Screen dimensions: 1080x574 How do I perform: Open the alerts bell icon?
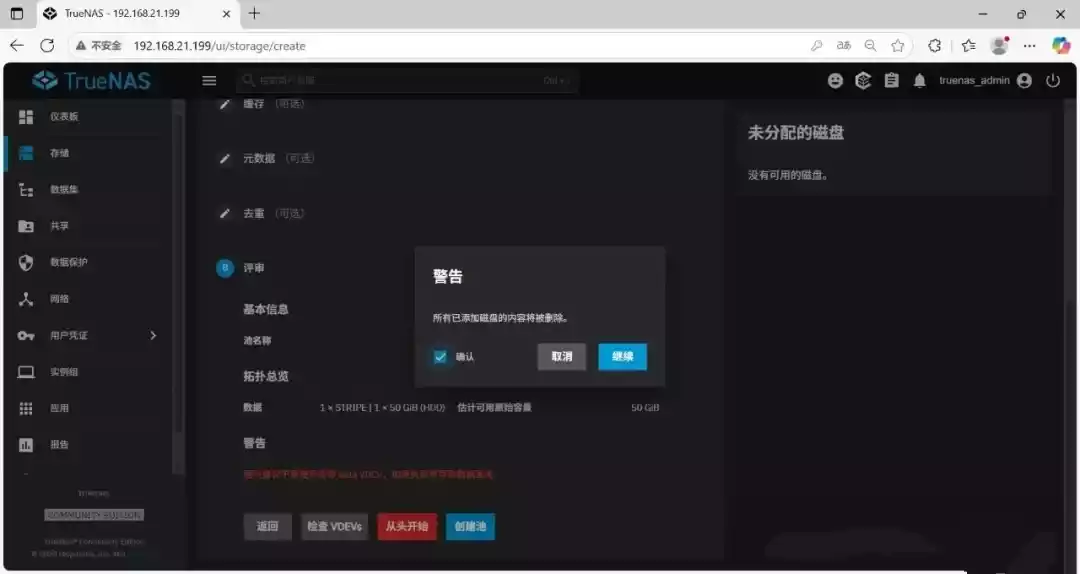[920, 81]
